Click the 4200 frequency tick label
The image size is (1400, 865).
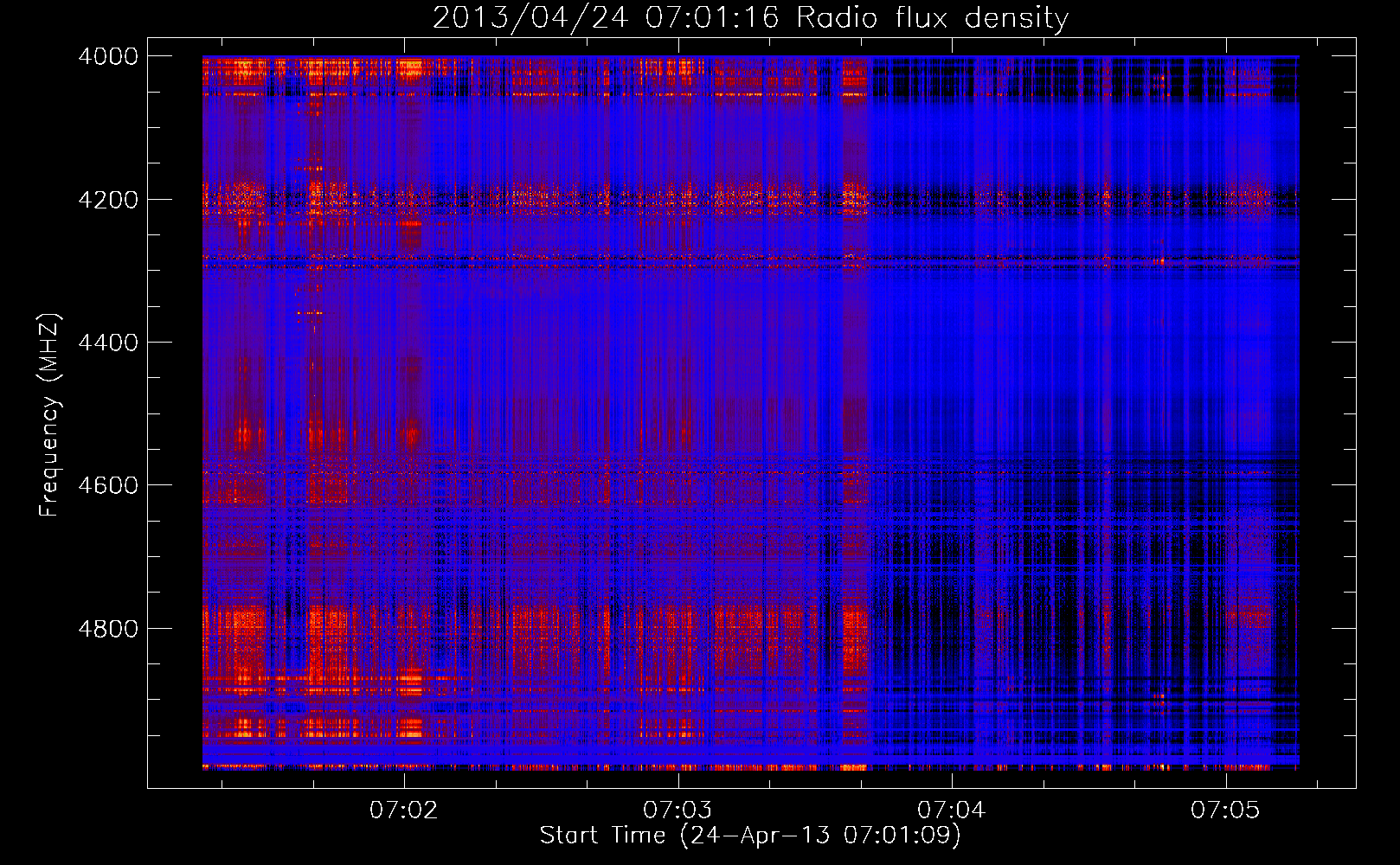[108, 200]
